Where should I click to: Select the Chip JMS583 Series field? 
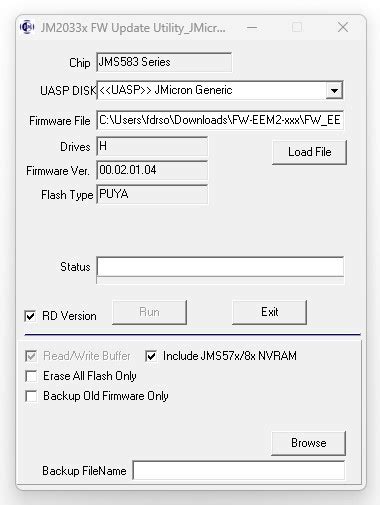164,62
